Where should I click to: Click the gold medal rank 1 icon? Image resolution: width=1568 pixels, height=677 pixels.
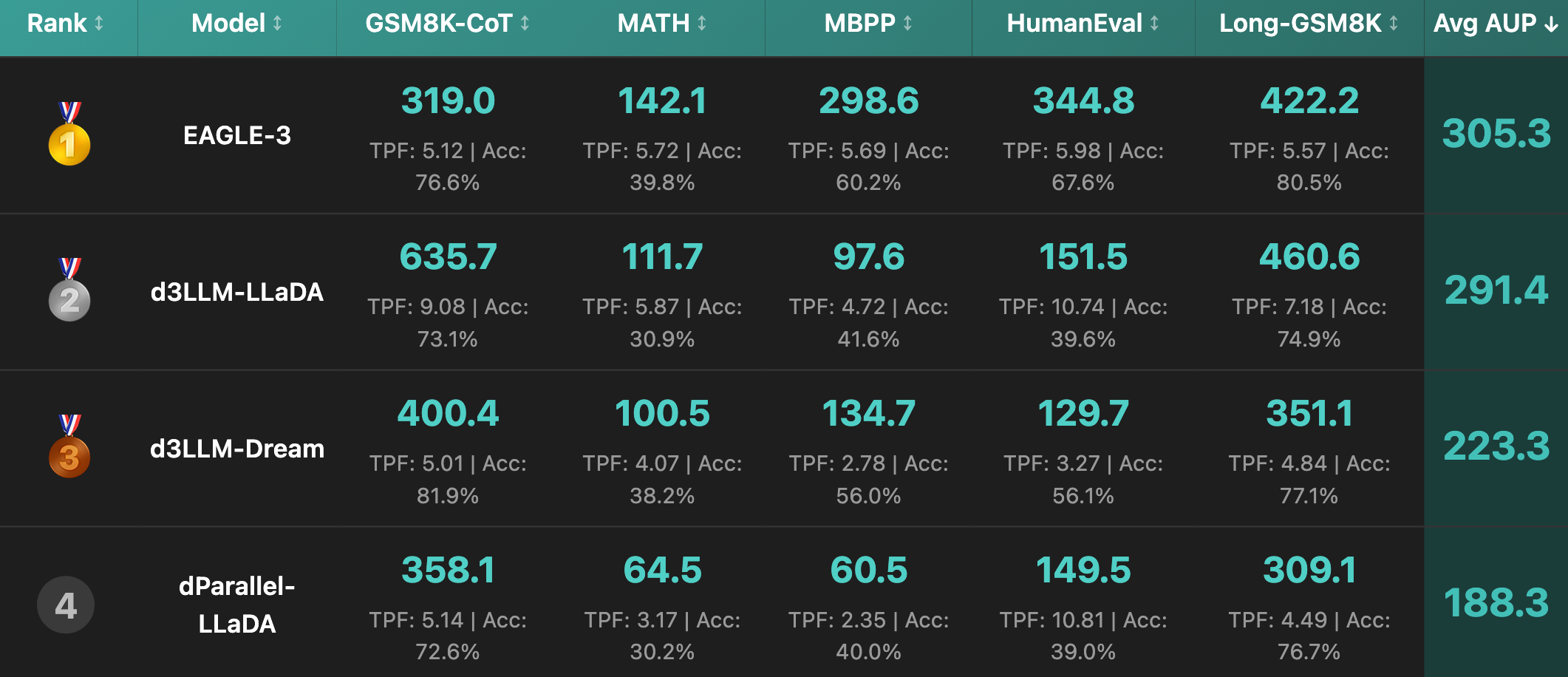click(x=69, y=135)
